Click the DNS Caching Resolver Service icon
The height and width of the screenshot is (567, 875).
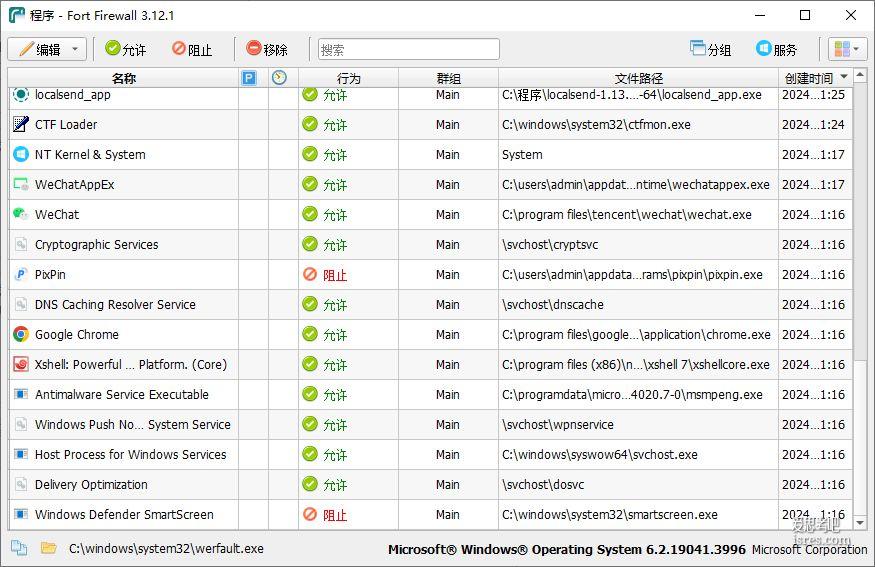[21, 304]
